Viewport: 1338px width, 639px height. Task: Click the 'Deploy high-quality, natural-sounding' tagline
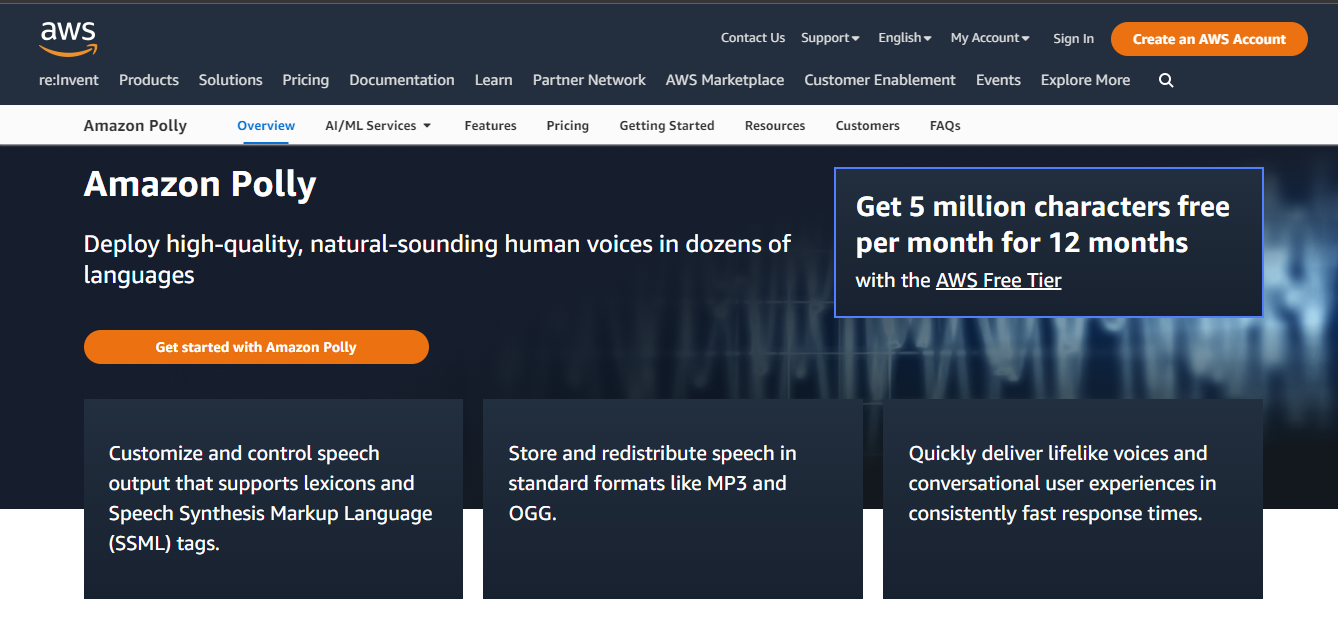(437, 259)
